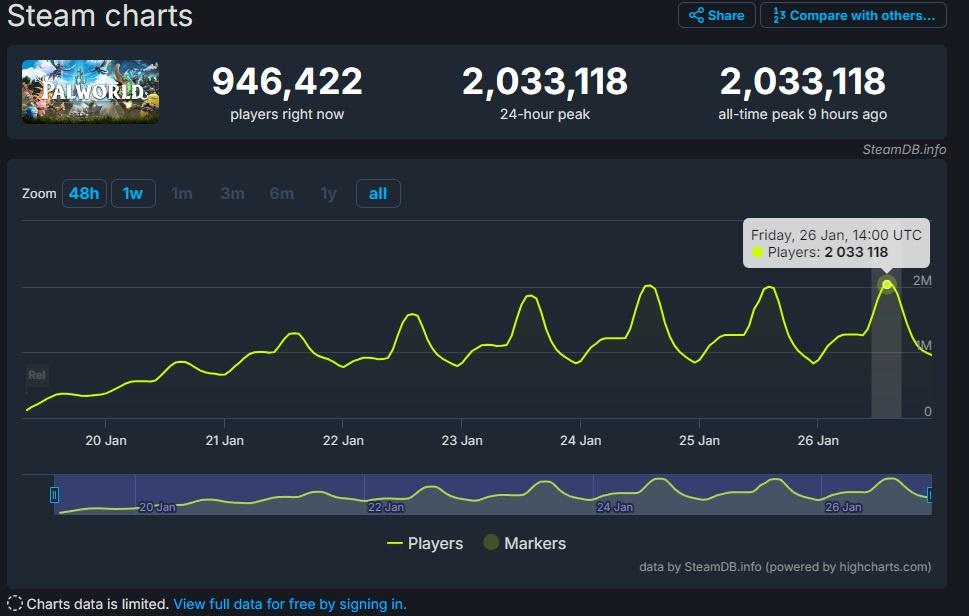Choose the 1m zoom option
The width and height of the screenshot is (969, 616).
(x=182, y=193)
